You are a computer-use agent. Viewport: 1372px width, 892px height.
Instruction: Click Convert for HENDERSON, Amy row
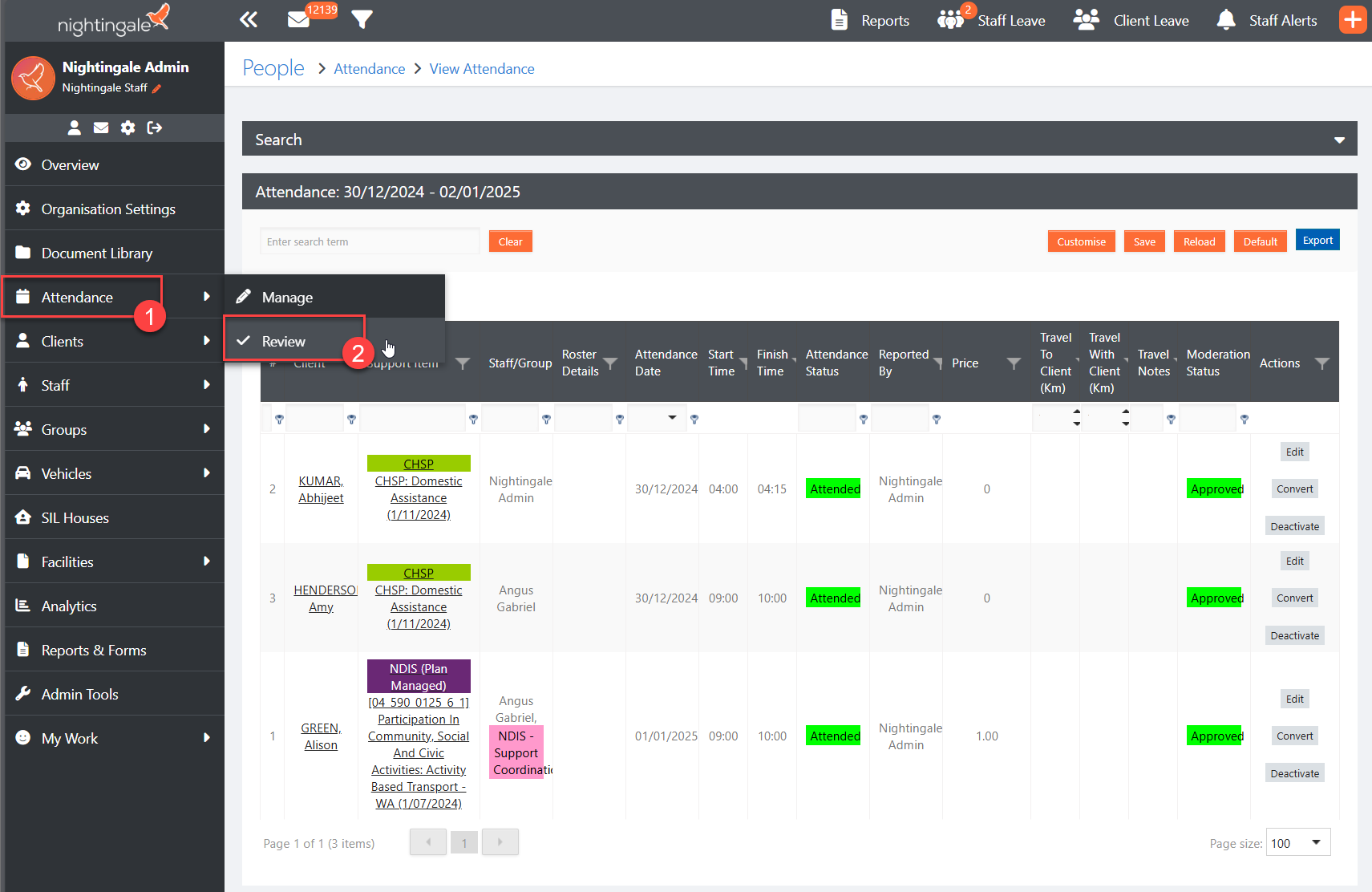click(x=1294, y=598)
